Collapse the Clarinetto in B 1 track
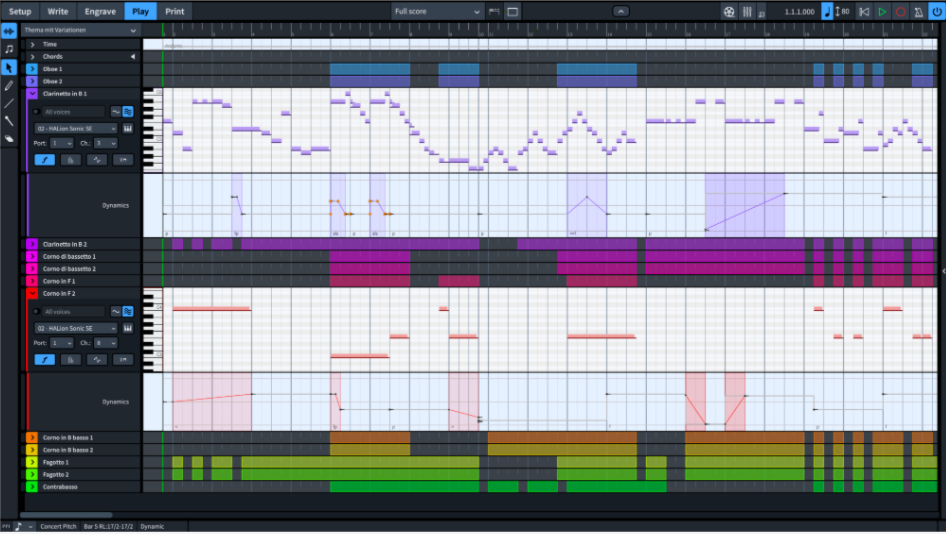The width and height of the screenshot is (946, 534). point(32,93)
